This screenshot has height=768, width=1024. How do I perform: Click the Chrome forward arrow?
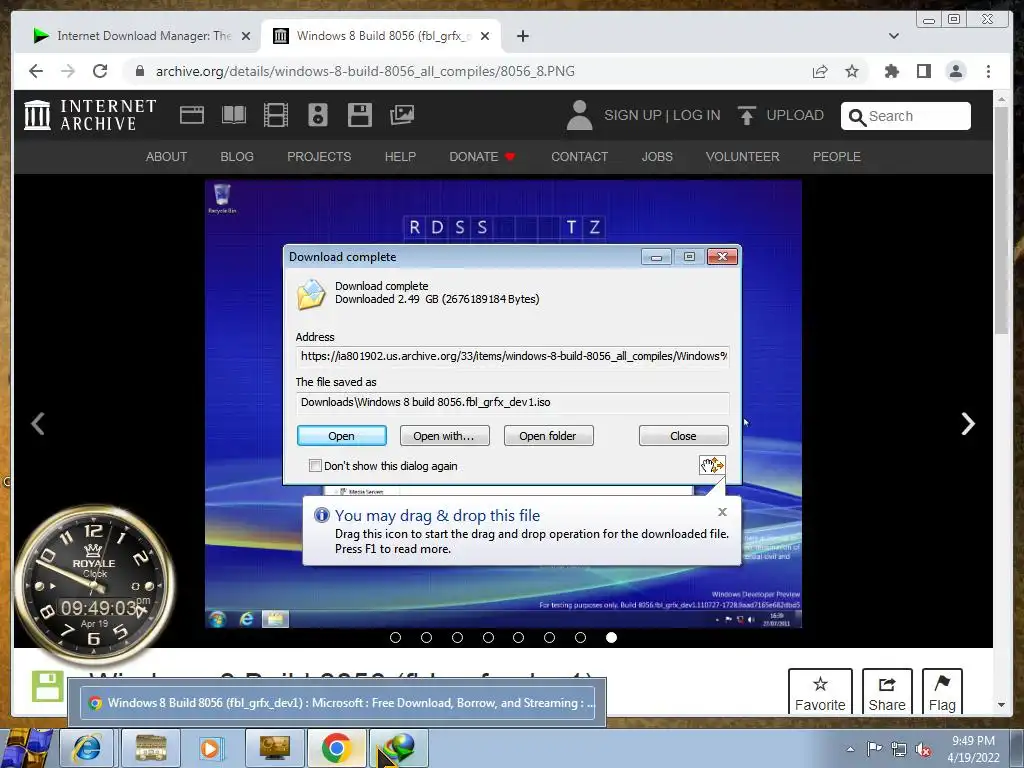click(x=68, y=71)
